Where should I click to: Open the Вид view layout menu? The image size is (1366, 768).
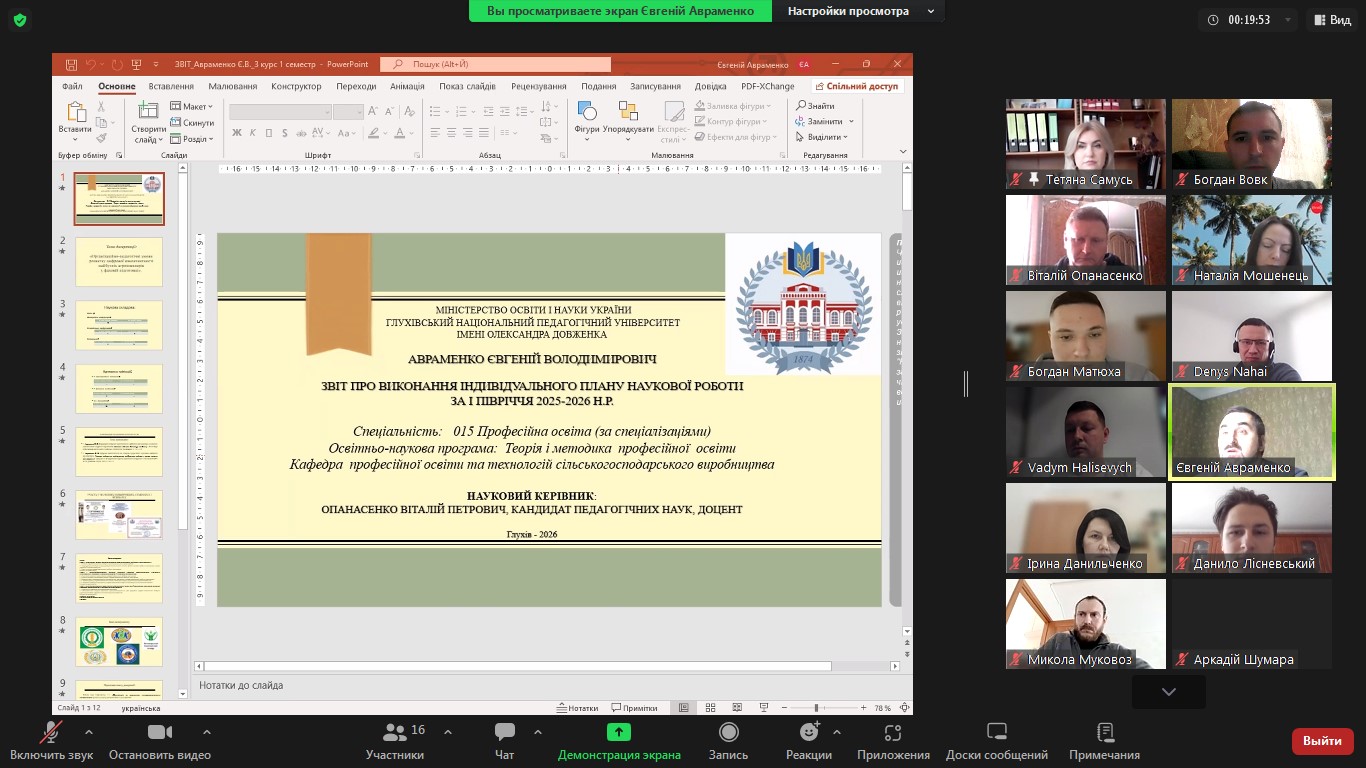click(1332, 20)
